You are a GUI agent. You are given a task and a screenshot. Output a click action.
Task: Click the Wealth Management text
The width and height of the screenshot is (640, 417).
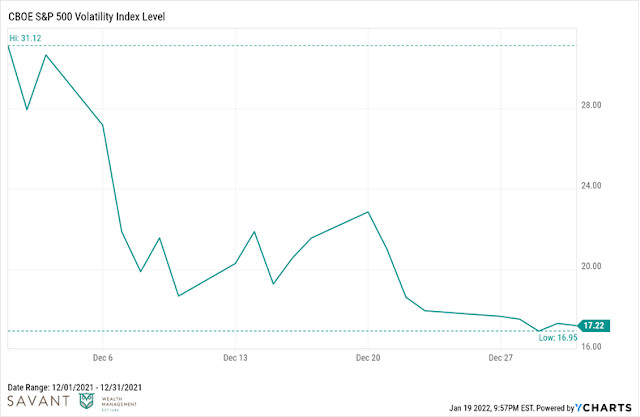(x=119, y=402)
